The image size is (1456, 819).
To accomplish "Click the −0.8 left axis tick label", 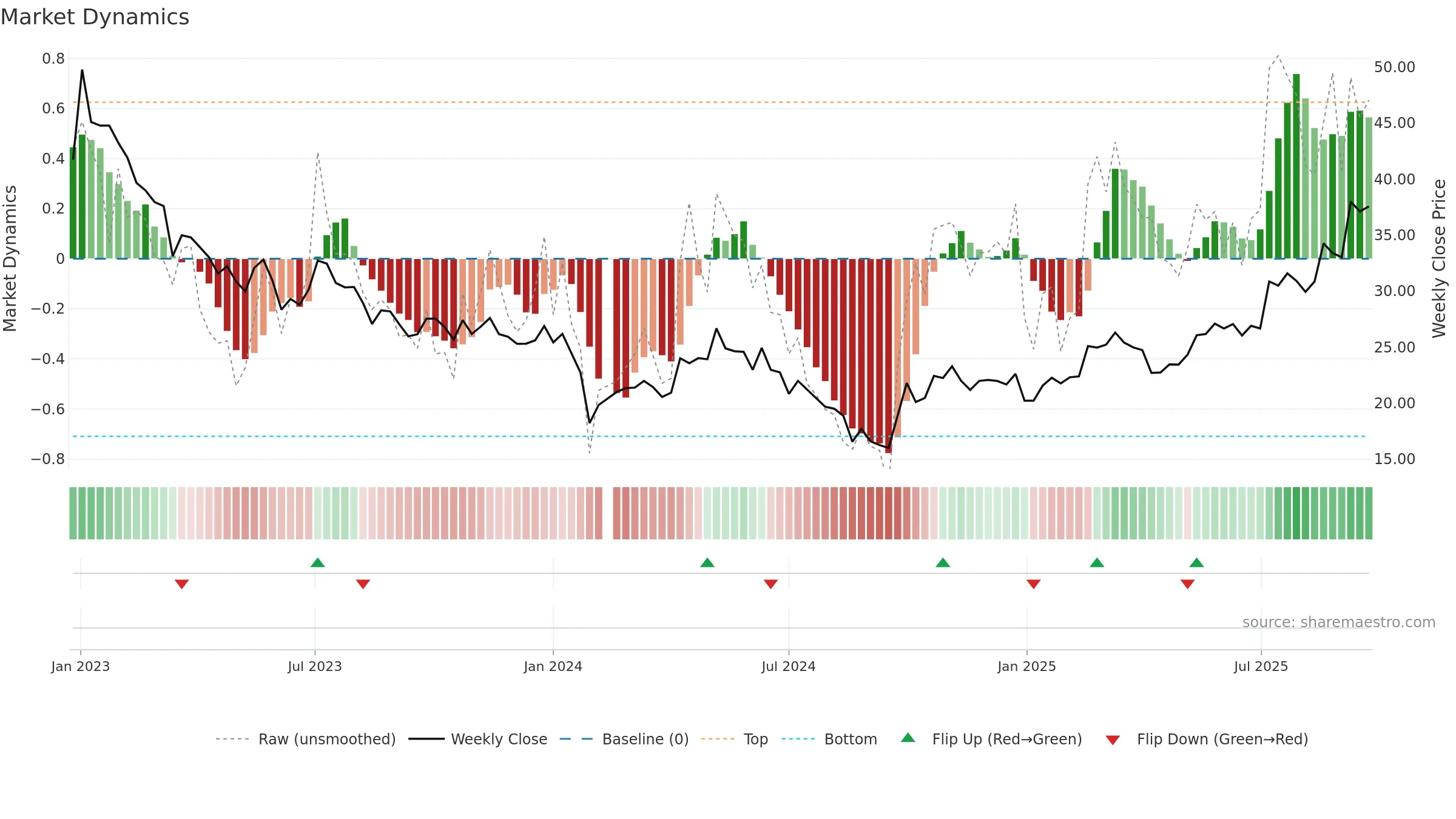I will tap(48, 459).
